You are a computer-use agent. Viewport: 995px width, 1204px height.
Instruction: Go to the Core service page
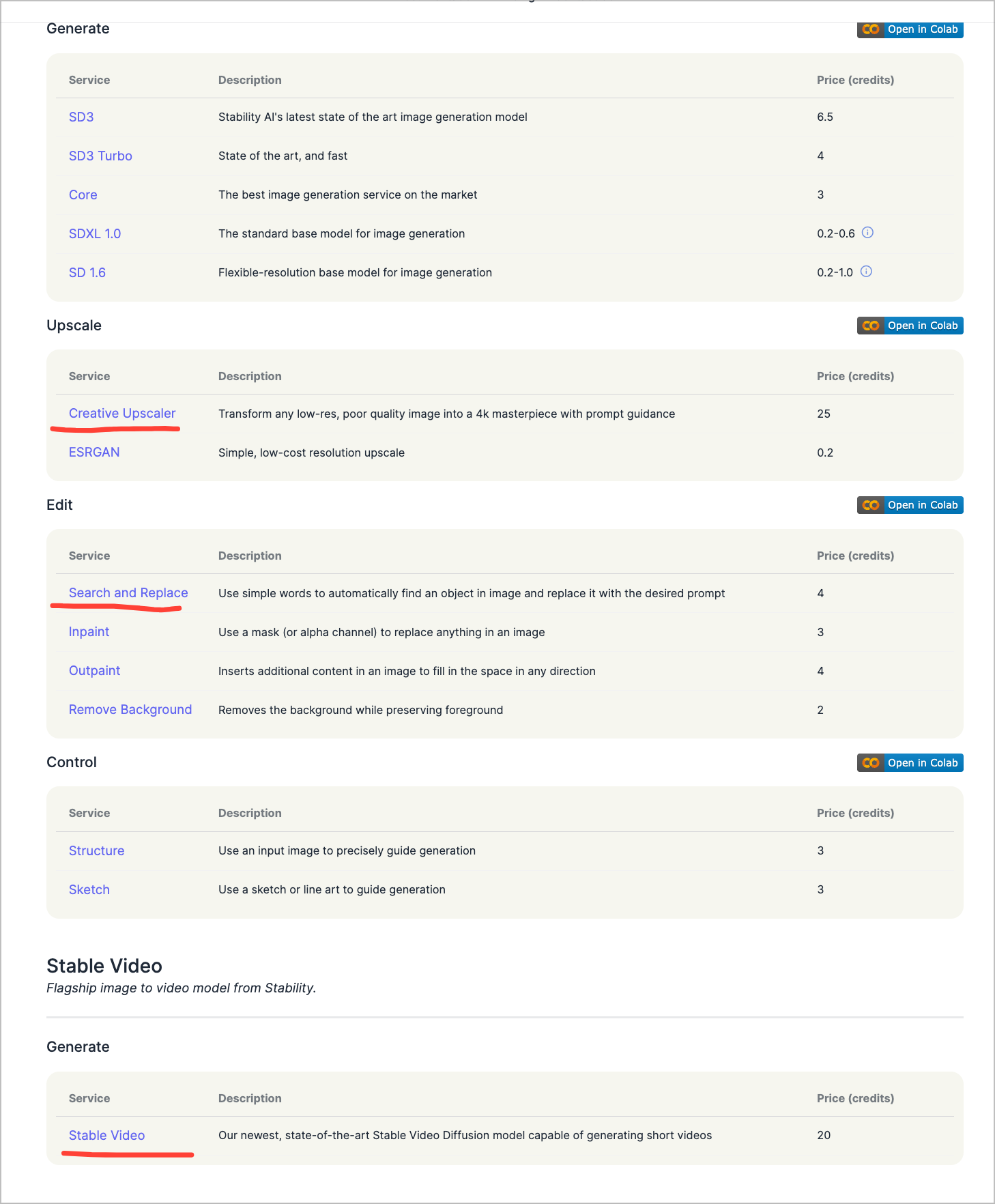83,195
